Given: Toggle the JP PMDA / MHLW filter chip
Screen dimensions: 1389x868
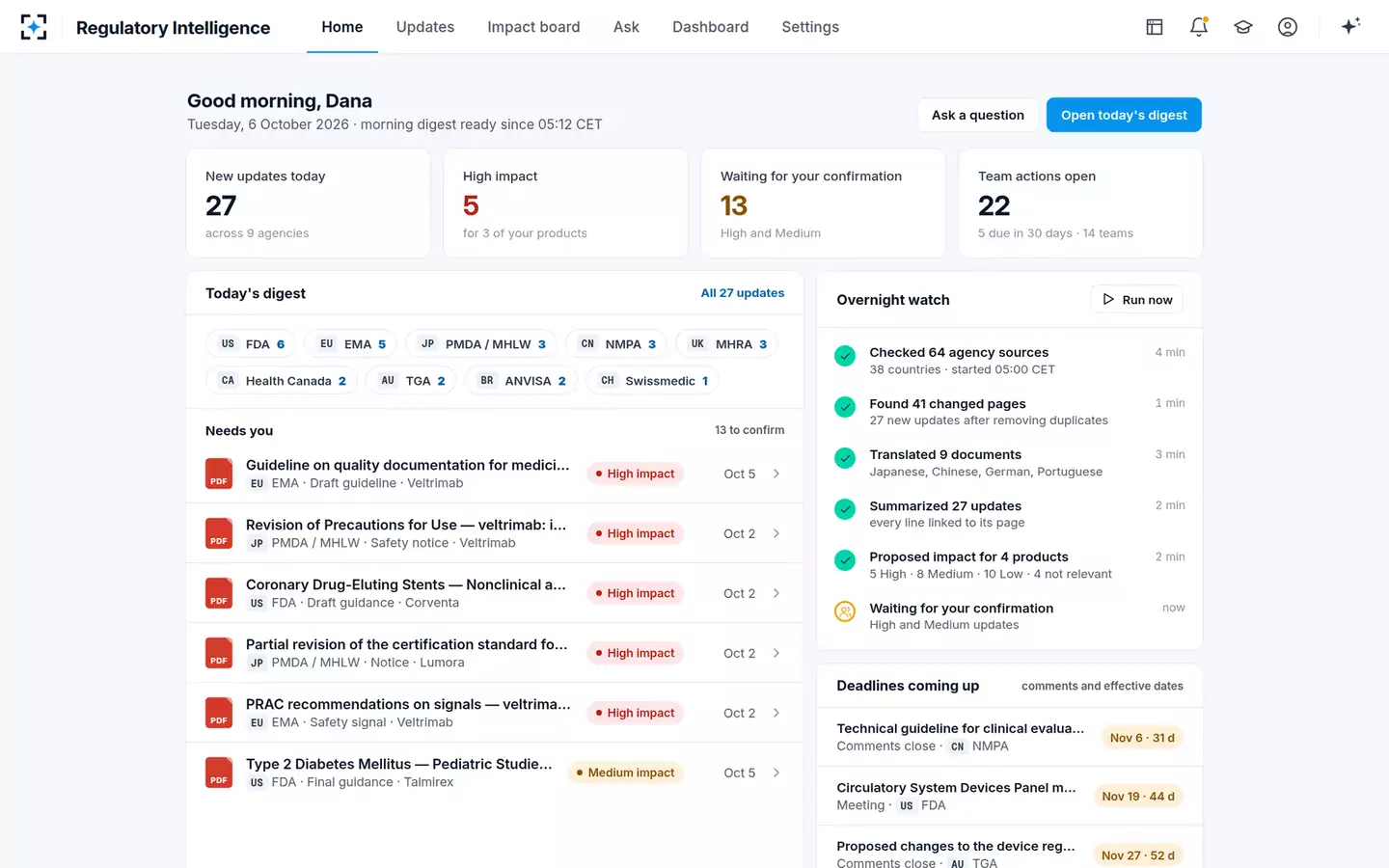Looking at the screenshot, I should point(483,344).
